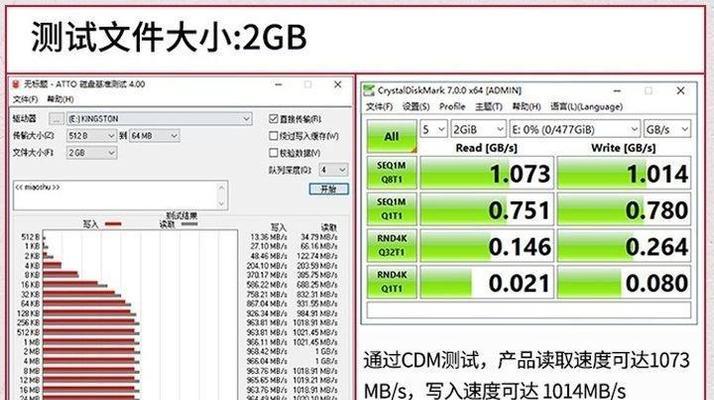
Task: Click the 0.780 write result cell
Action: (x=624, y=209)
